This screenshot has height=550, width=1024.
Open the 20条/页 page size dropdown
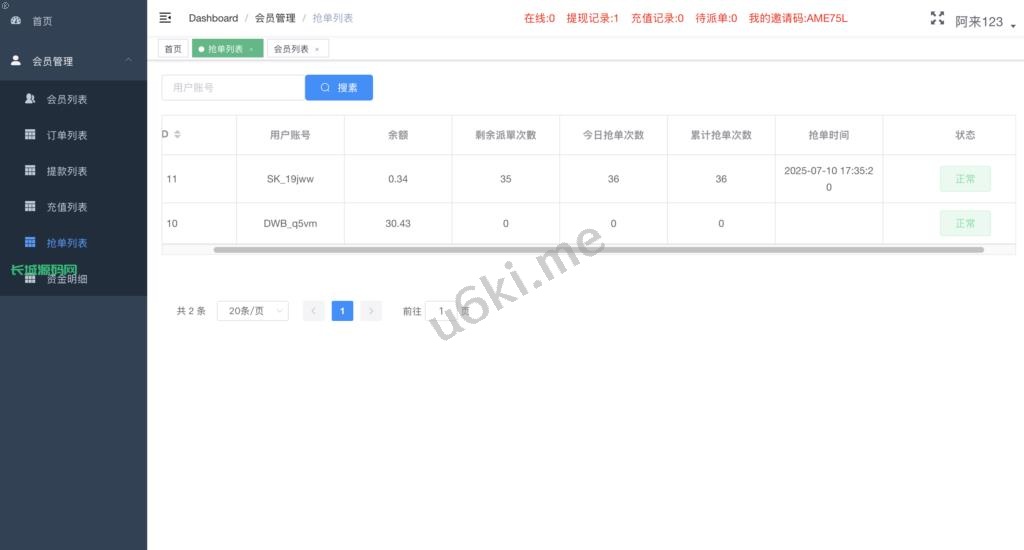[x=252, y=311]
